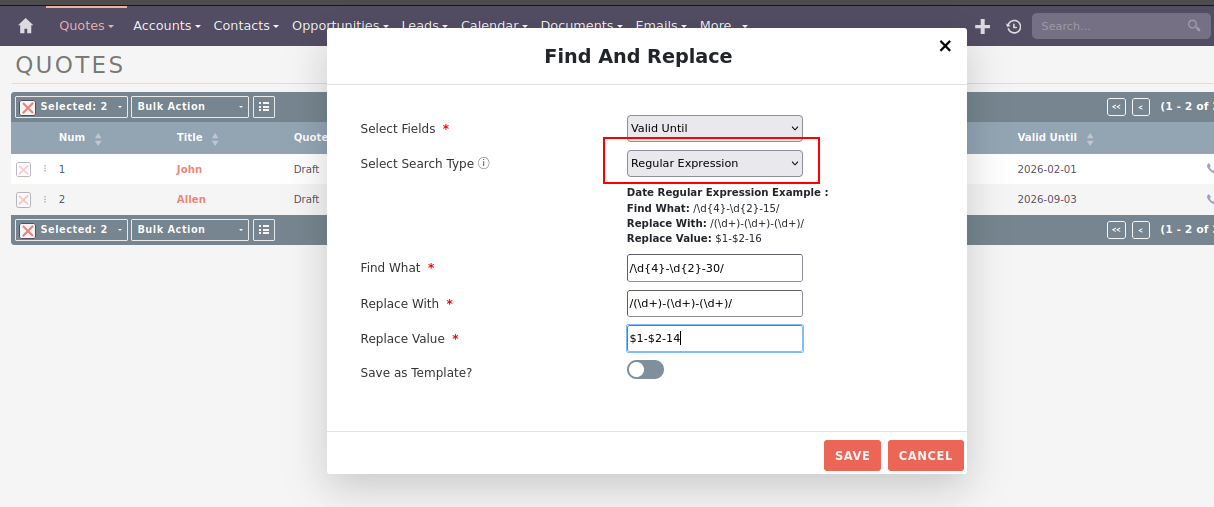Open the Select Fields dropdown
This screenshot has height=507, width=1214.
[714, 128]
